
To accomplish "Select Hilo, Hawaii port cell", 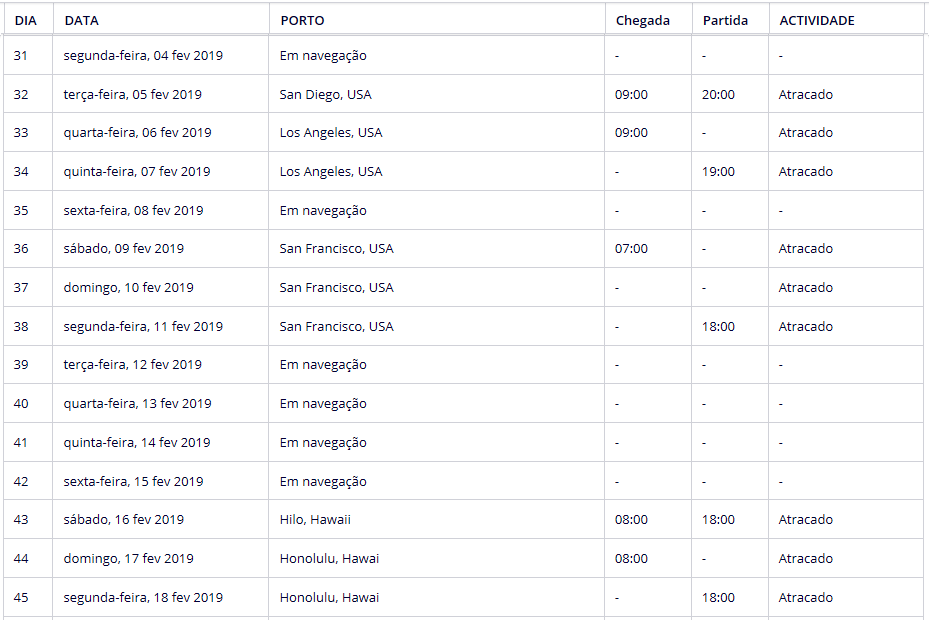I will tap(315, 520).
